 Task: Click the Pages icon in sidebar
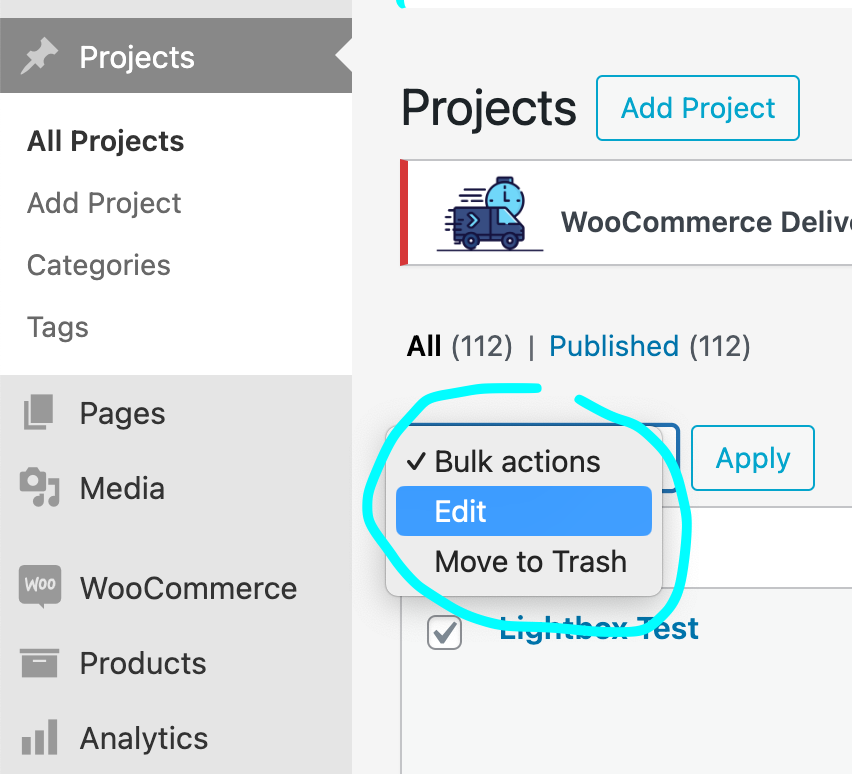[x=38, y=413]
